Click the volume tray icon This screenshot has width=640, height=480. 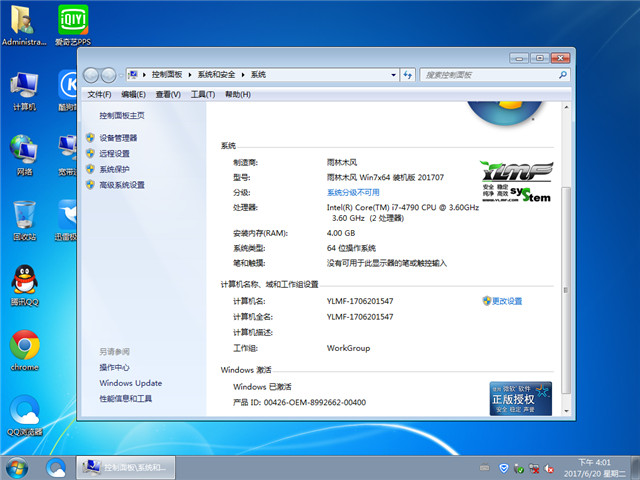[x=549, y=469]
